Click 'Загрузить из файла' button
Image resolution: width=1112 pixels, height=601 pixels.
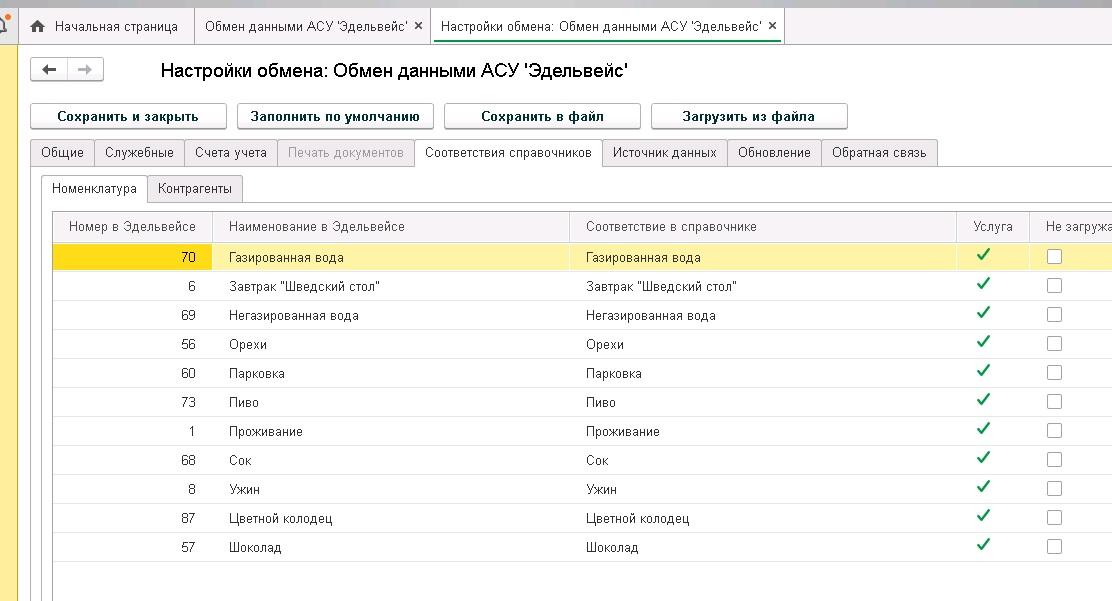point(748,116)
